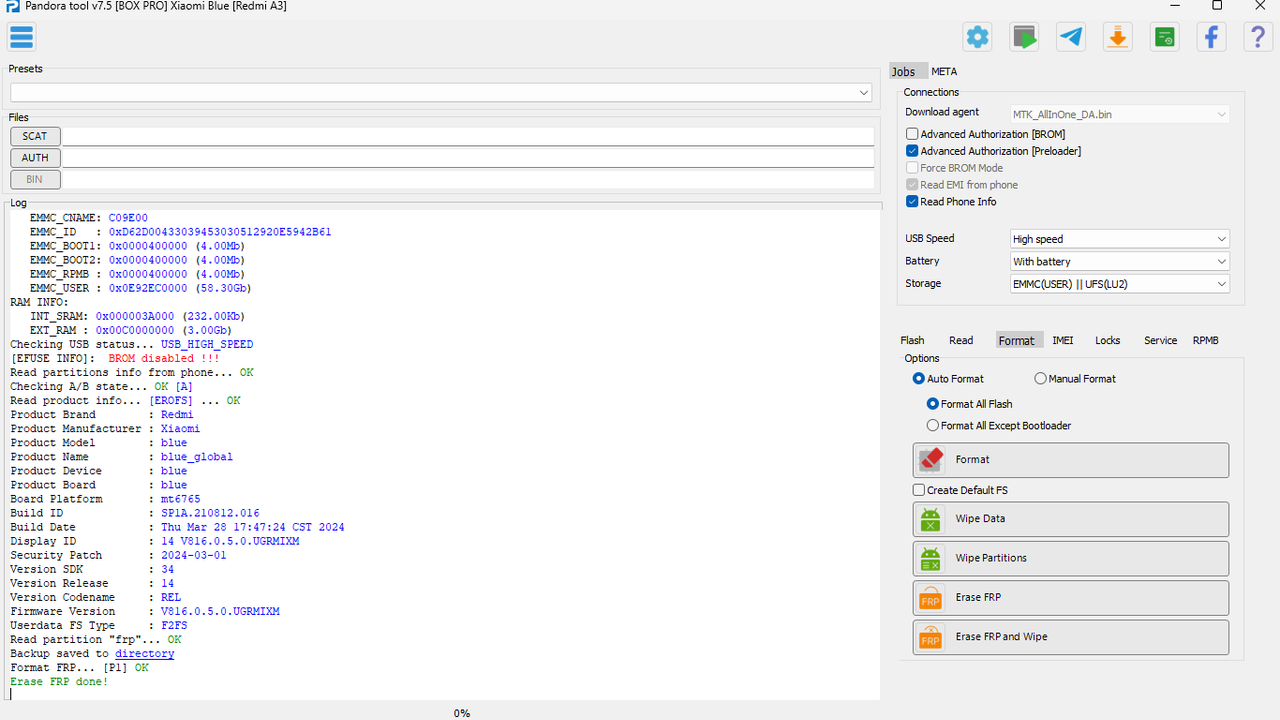This screenshot has width=1280, height=720.
Task: Open USB Speed dropdown
Action: pos(1120,239)
